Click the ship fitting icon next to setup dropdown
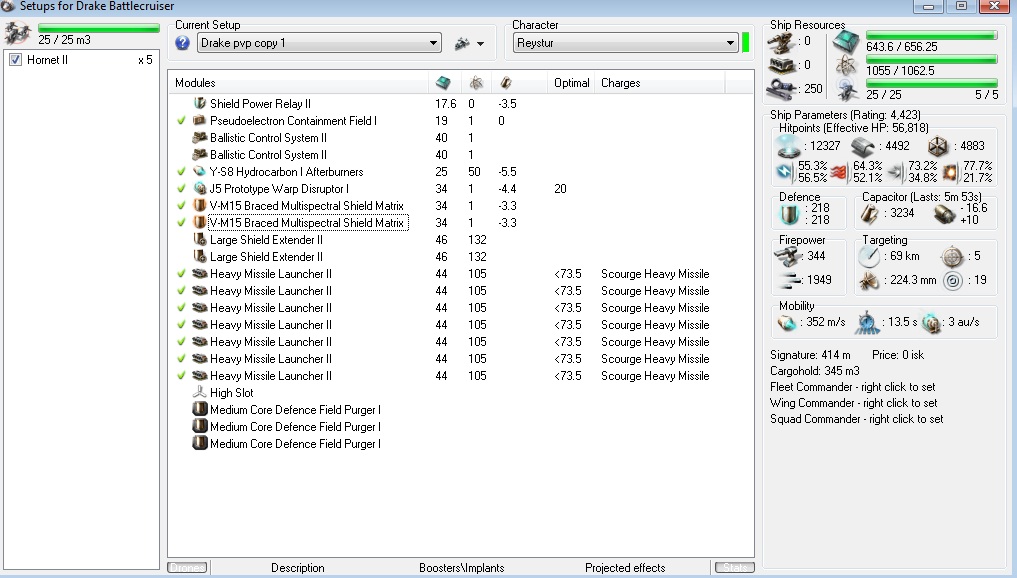This screenshot has width=1017, height=578. tap(462, 43)
